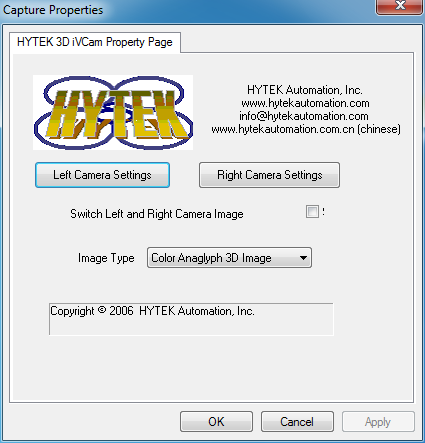425x443 pixels.
Task: Click the Capture Properties title bar
Action: click(187, 10)
